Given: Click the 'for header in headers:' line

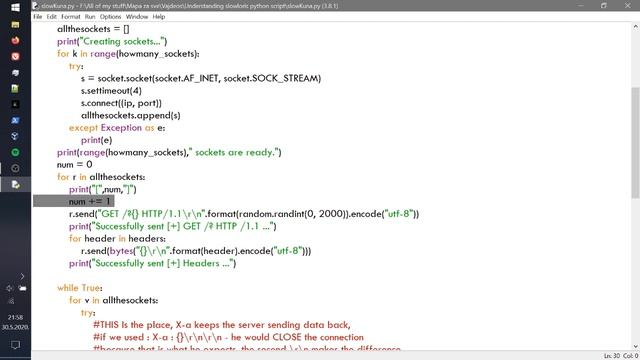Looking at the screenshot, I should coord(117,239).
